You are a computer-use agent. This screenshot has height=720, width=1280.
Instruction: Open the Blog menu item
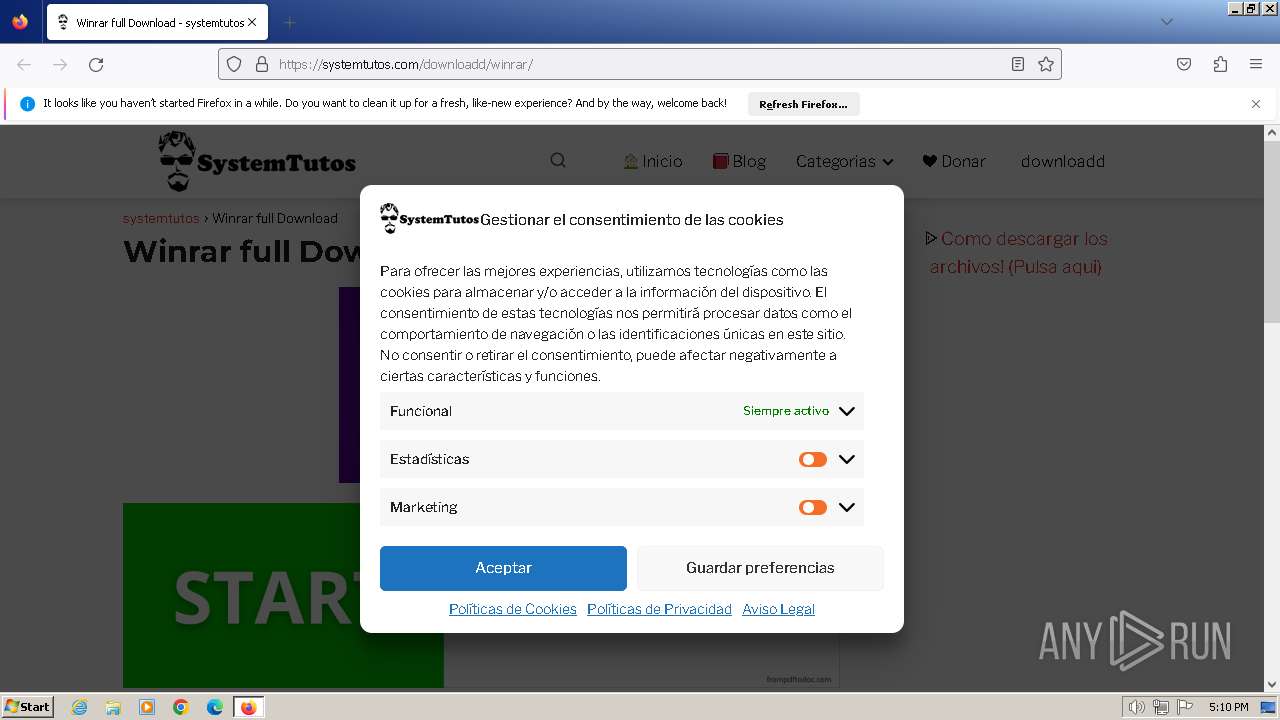(739, 161)
